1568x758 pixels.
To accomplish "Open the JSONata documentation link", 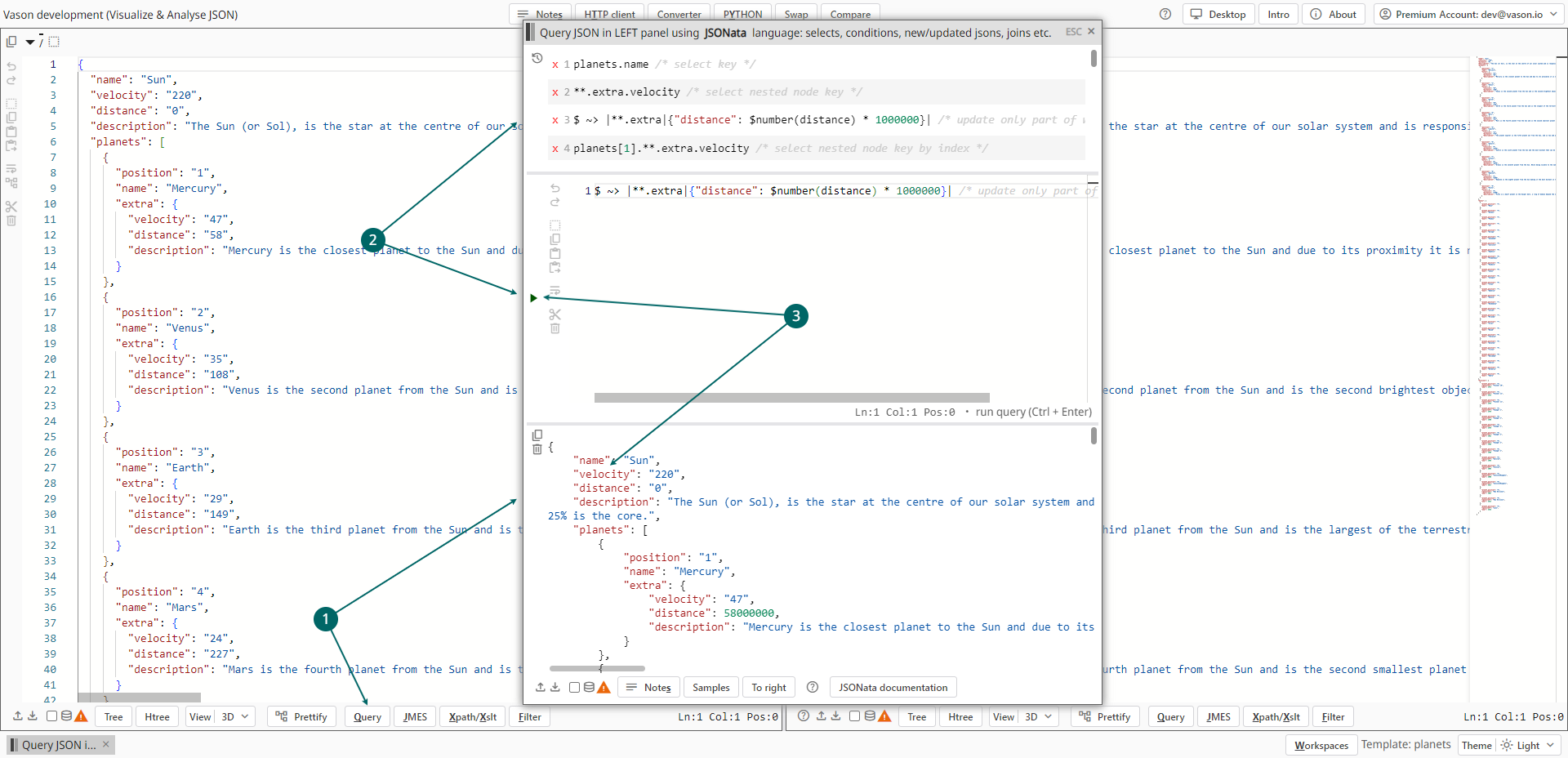I will (x=893, y=688).
